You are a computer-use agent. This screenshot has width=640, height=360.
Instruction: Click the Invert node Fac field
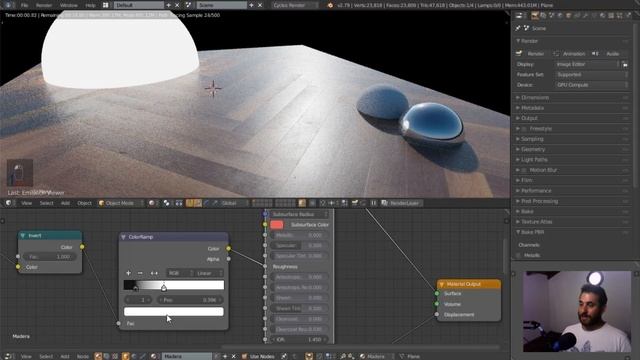point(50,257)
